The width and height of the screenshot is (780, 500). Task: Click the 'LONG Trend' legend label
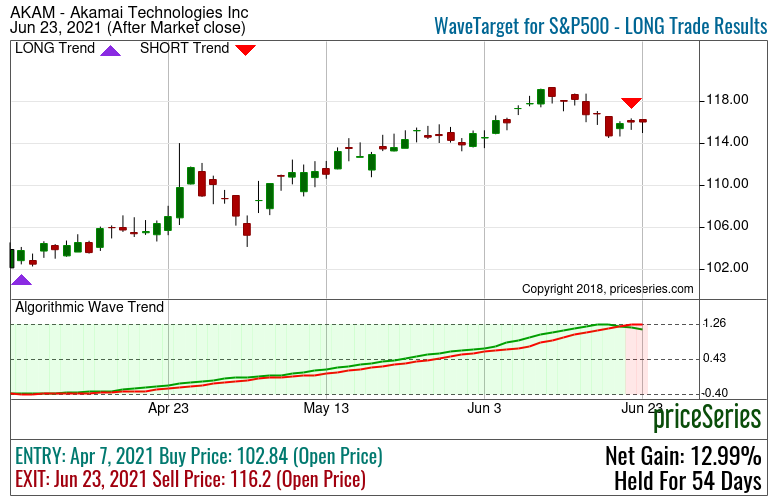coord(55,48)
